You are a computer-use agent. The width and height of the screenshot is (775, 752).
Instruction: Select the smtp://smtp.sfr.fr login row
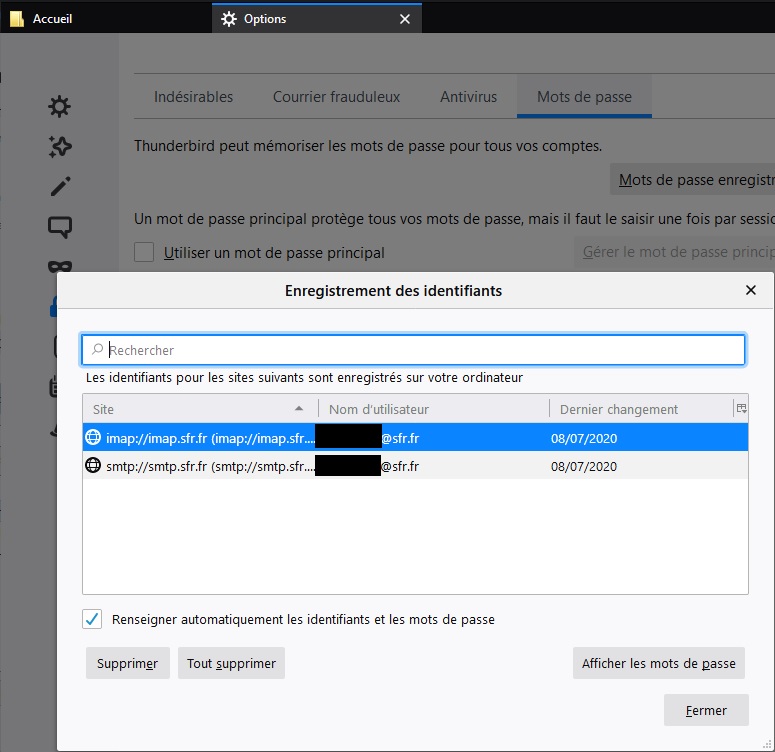(x=415, y=466)
